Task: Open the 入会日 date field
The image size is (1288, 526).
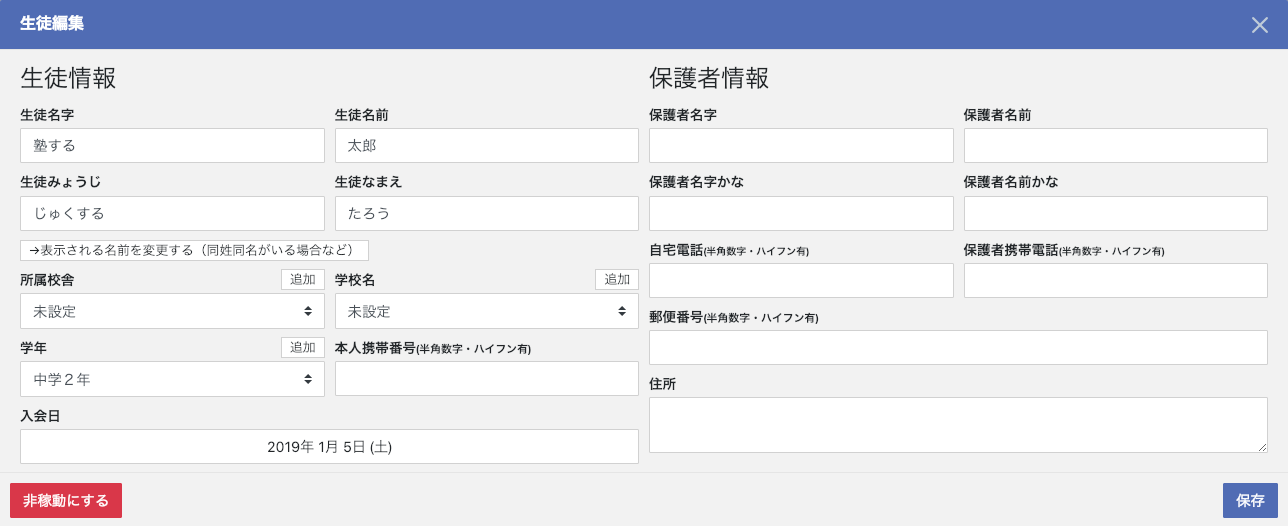Action: click(x=329, y=447)
